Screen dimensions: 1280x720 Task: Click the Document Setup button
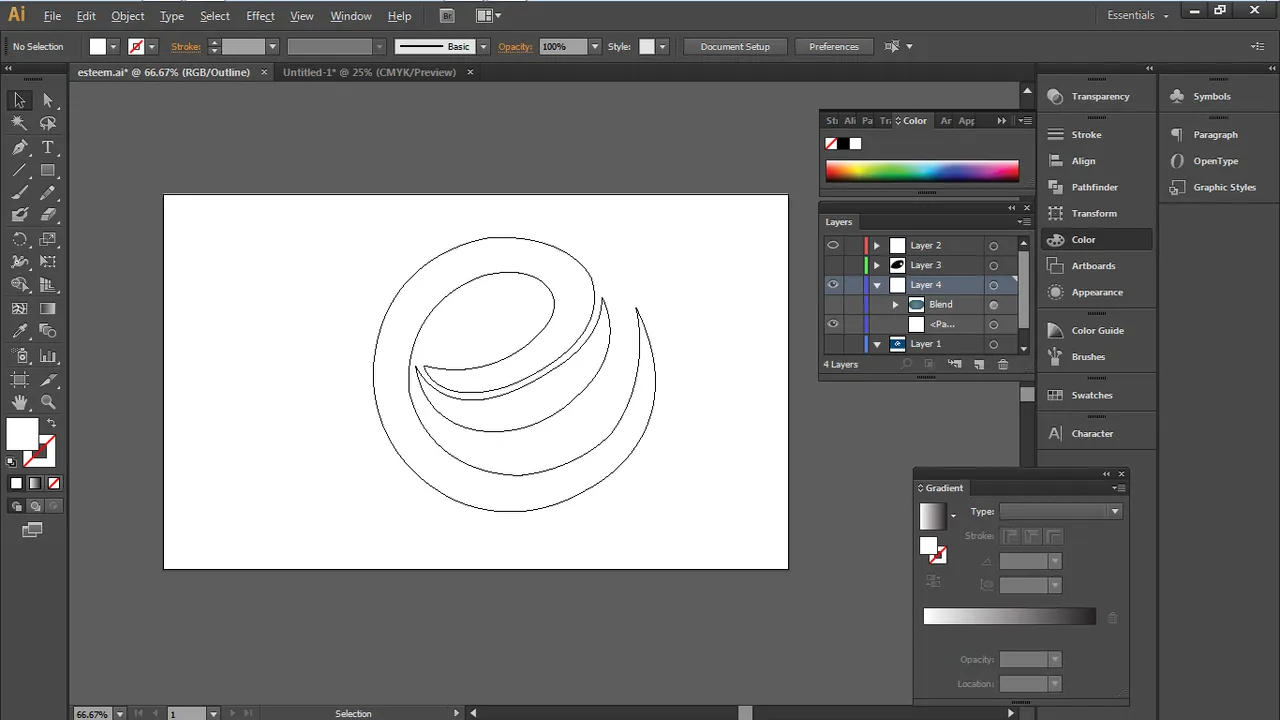[735, 47]
